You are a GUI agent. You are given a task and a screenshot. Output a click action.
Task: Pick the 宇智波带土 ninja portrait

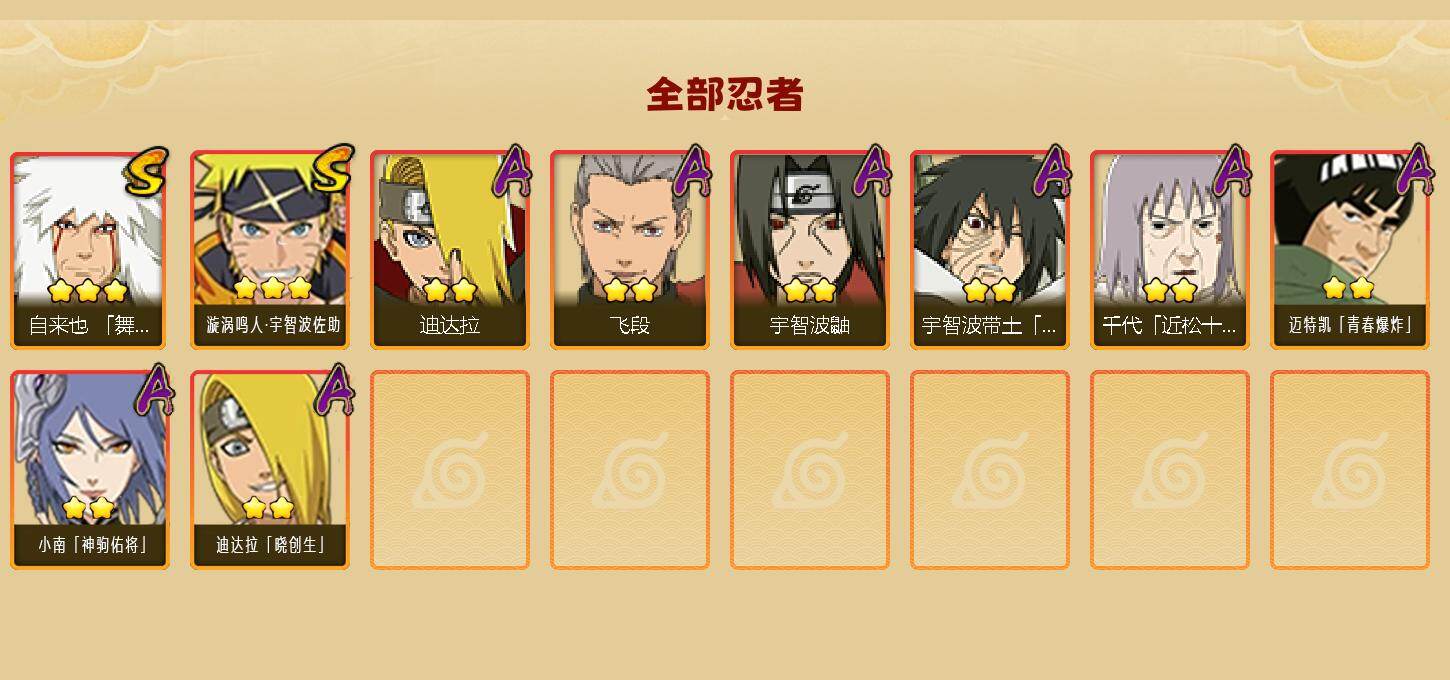click(990, 250)
